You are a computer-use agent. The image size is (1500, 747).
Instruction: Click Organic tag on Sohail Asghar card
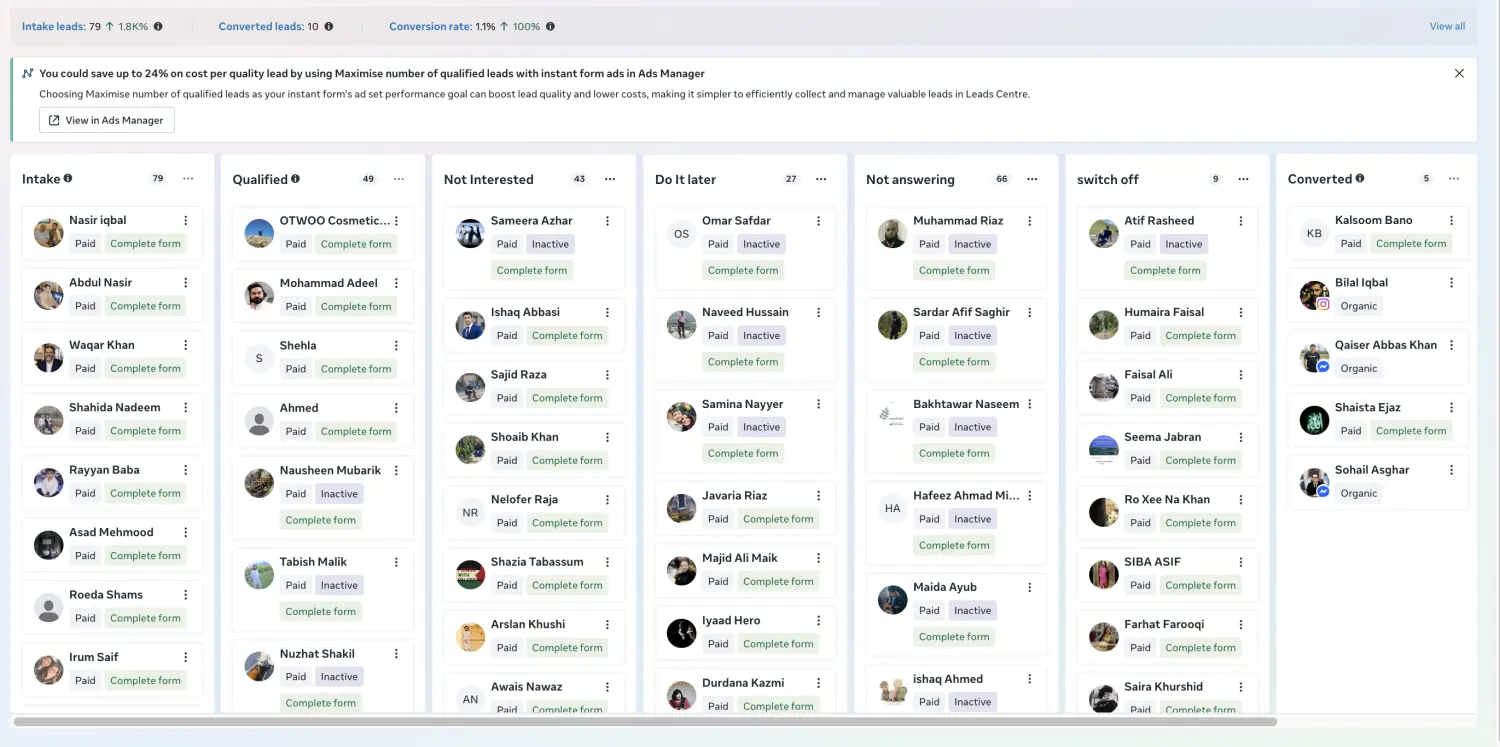1359,494
